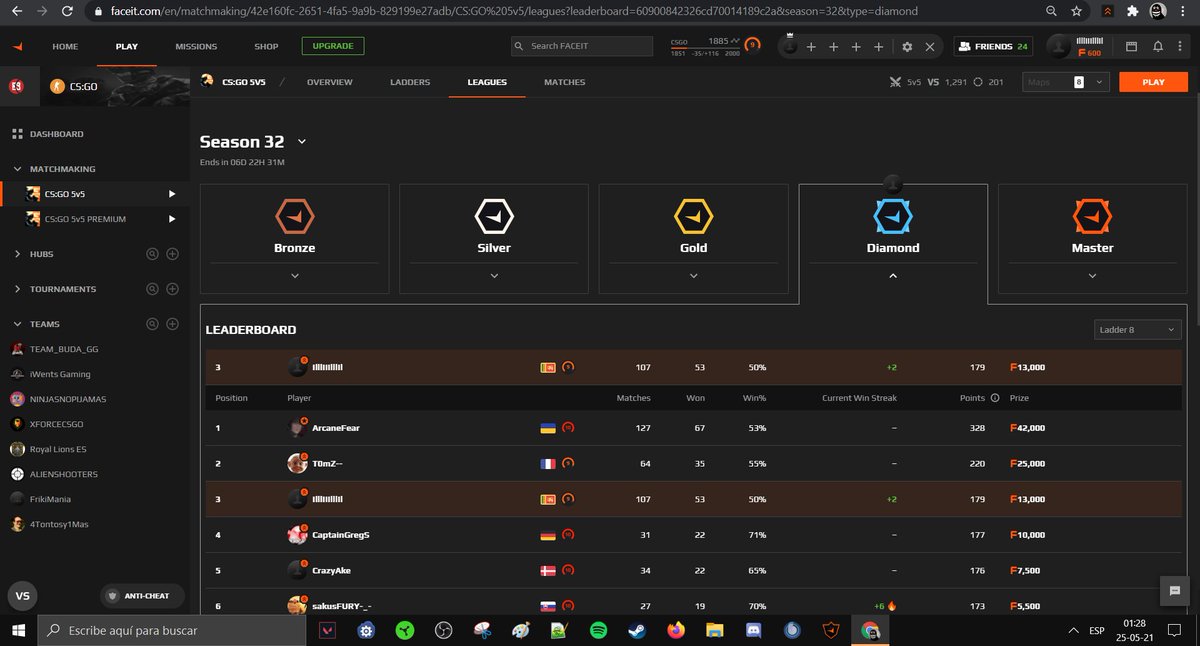Open the chat bubble at the bottom right
1200x646 pixels.
pyautogui.click(x=1175, y=591)
